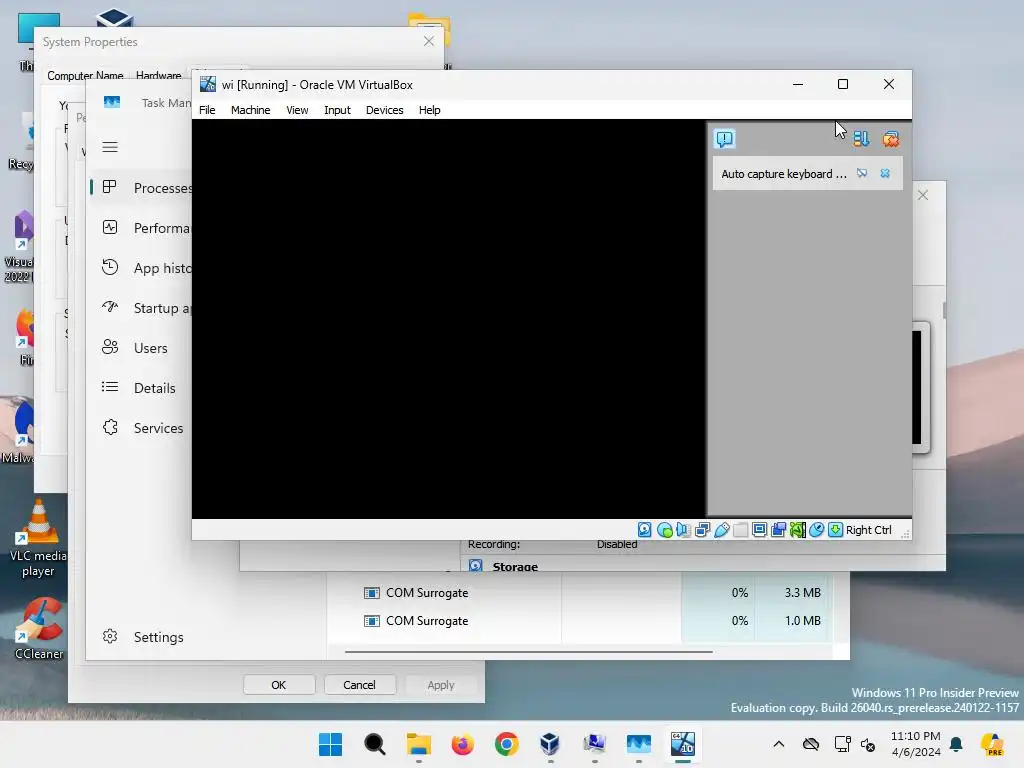Open the Windows Start menu
This screenshot has height=768, width=1024.
[330, 744]
